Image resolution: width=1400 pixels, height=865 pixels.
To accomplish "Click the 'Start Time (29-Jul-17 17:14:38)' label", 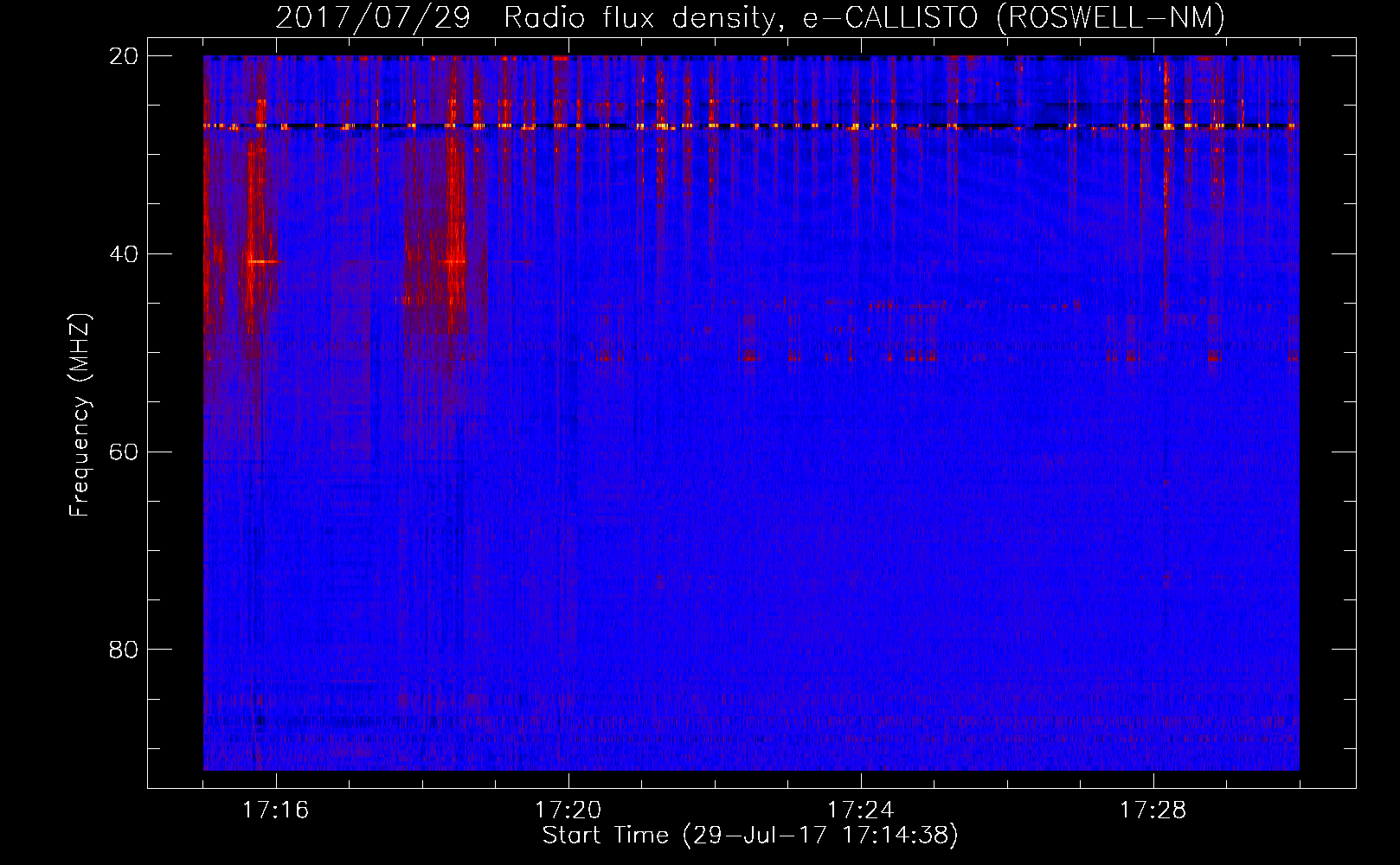I will [750, 836].
